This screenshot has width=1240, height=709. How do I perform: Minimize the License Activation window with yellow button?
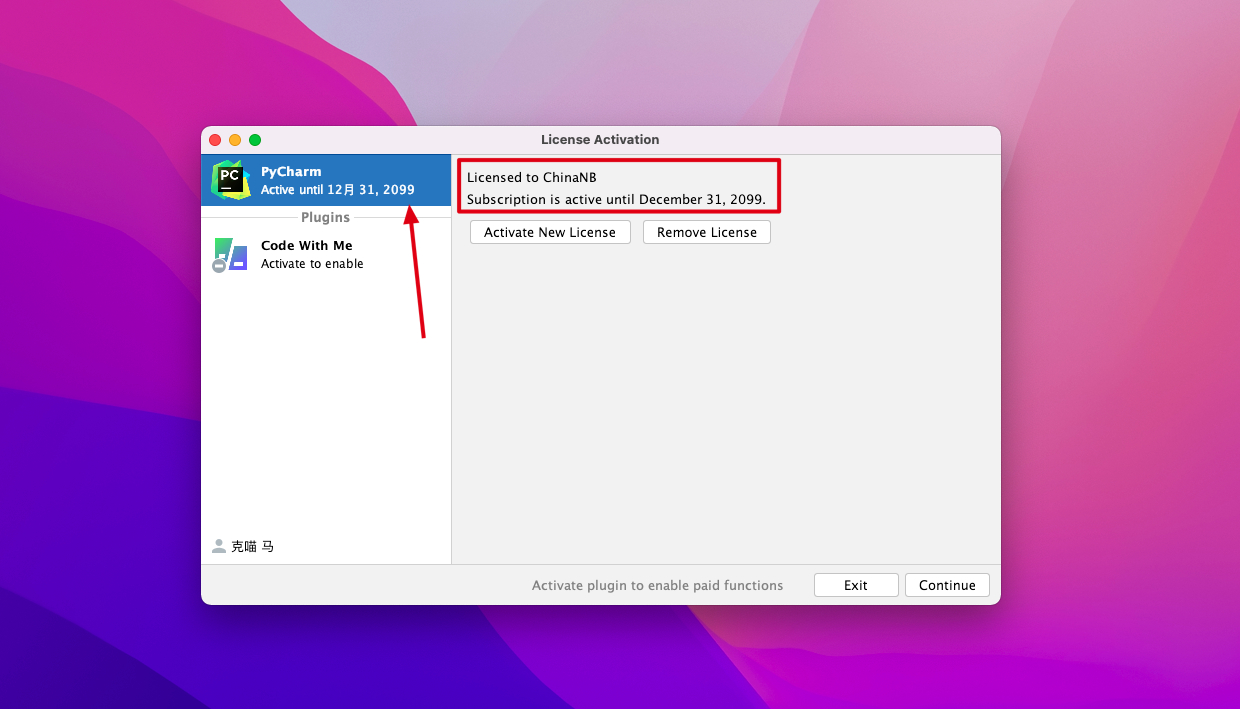click(235, 140)
